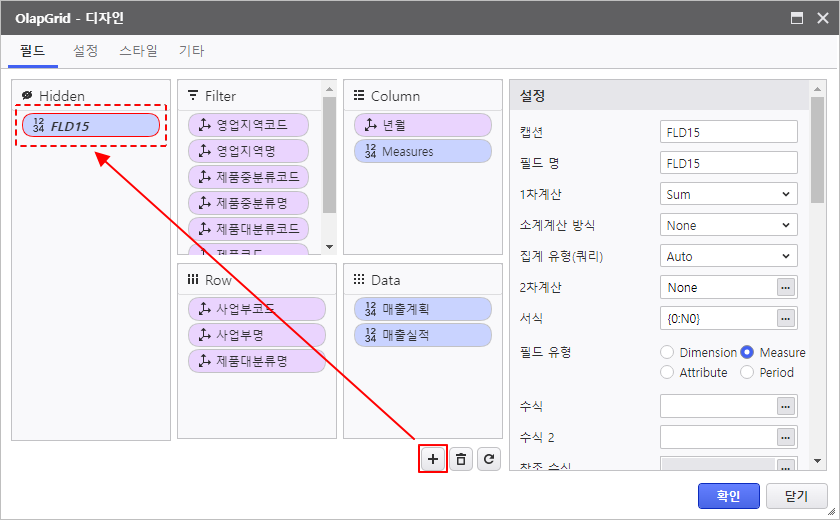
Task: Click the refresh fields icon
Action: coord(489,459)
